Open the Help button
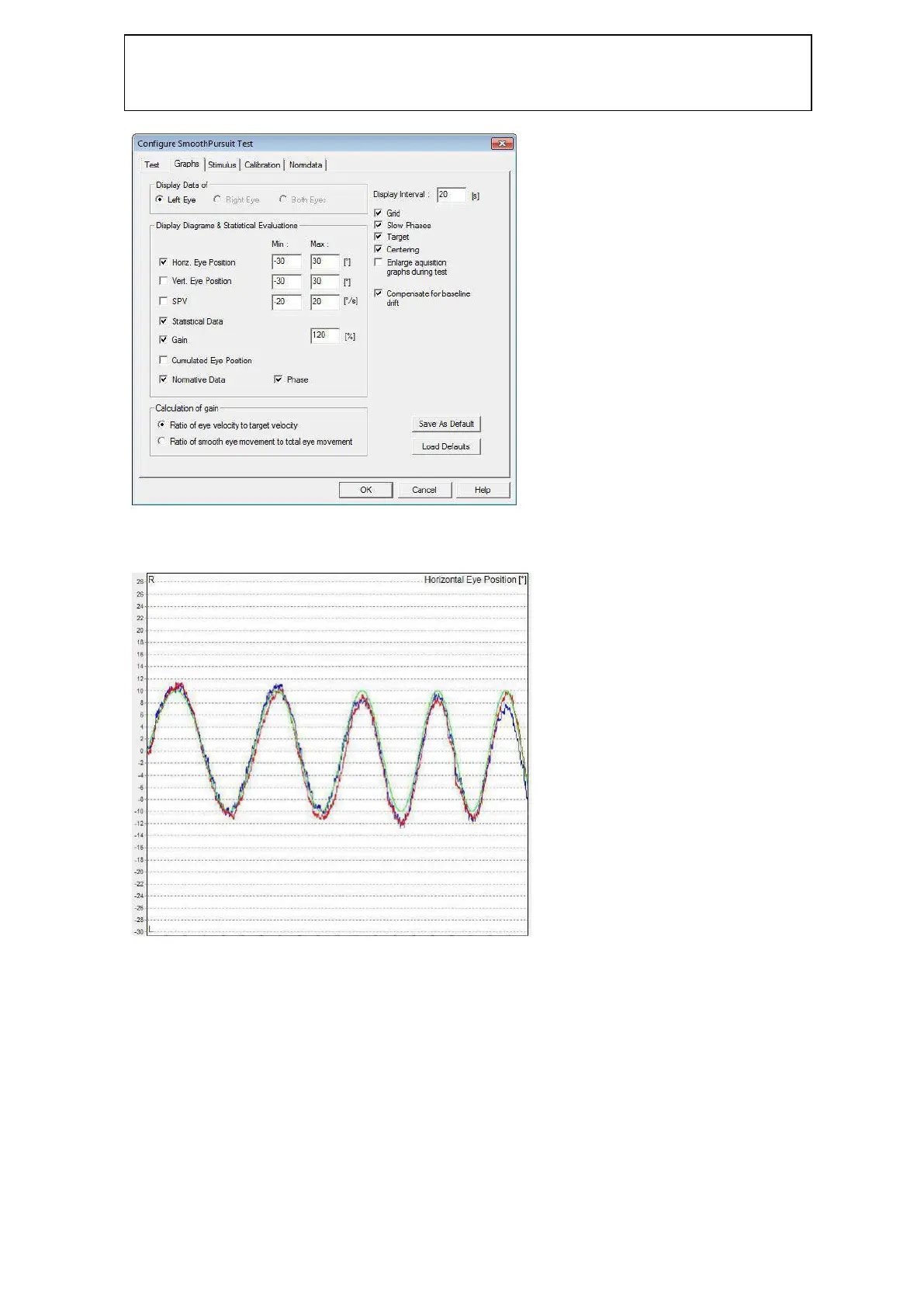Screen dimensions: 924x1307 483,490
